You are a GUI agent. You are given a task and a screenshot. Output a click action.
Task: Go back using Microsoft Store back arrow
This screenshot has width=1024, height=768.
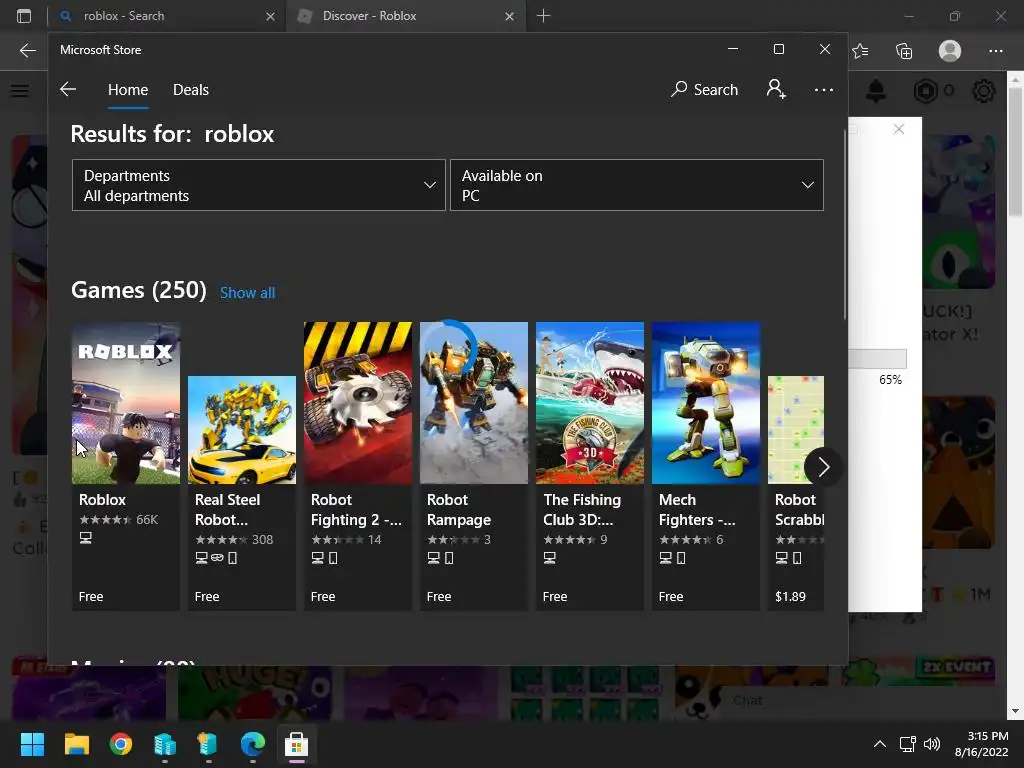[68, 89]
